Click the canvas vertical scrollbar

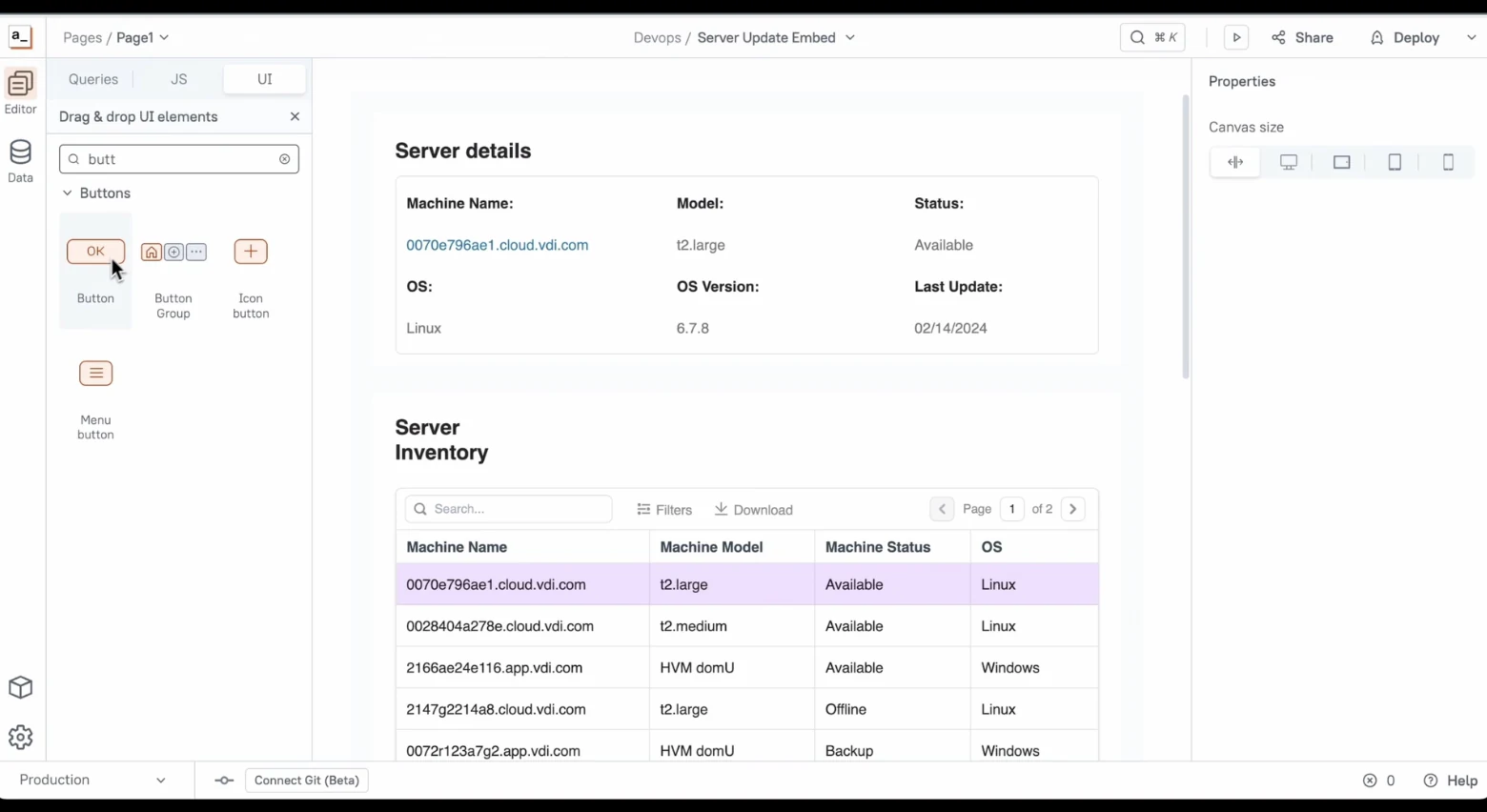point(1186,236)
